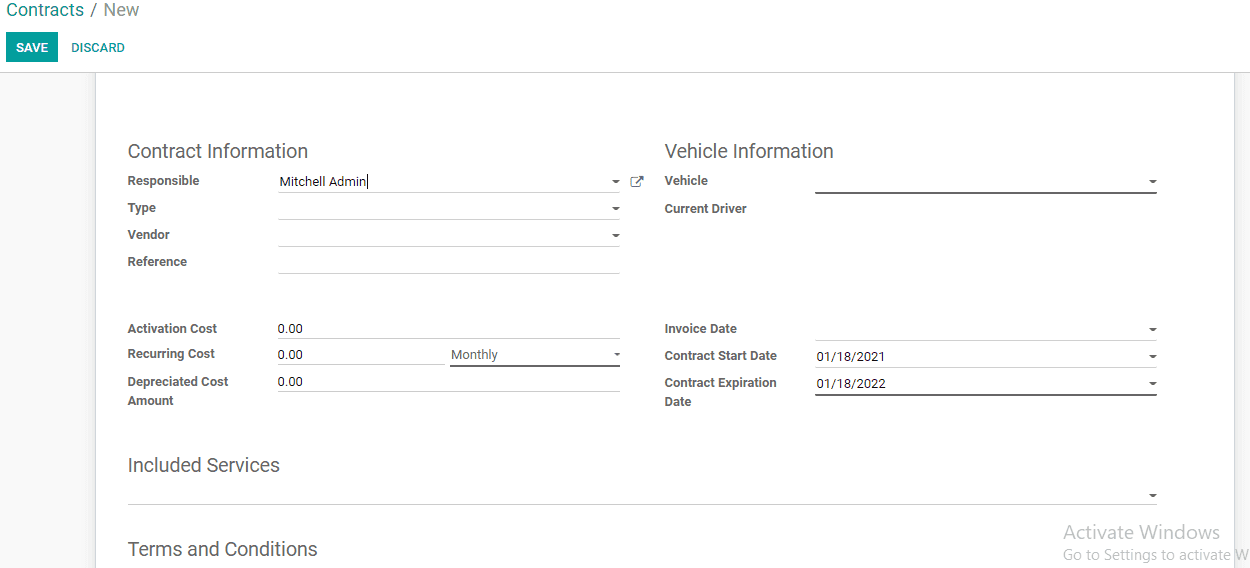
Task: Click the Recurring Cost label
Action: (x=171, y=354)
